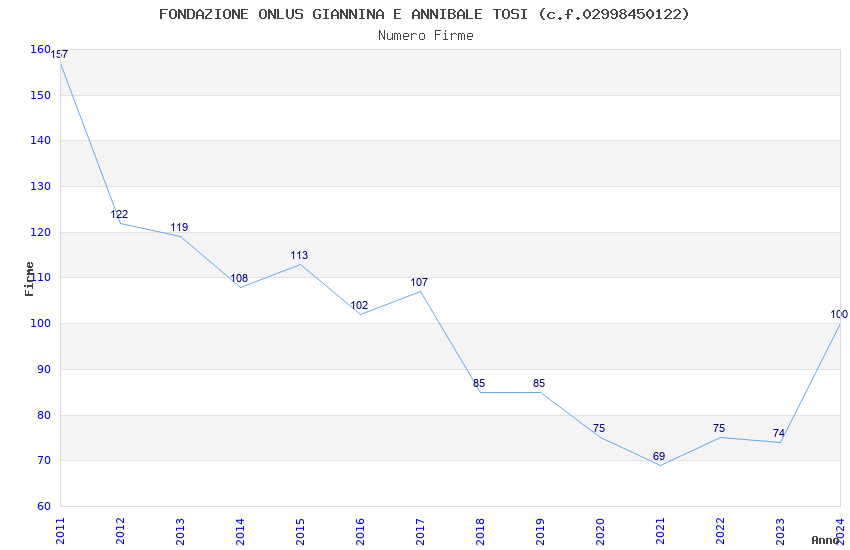Click the x-axis year 2016
Viewport: 850px width, 550px height.
[360, 531]
